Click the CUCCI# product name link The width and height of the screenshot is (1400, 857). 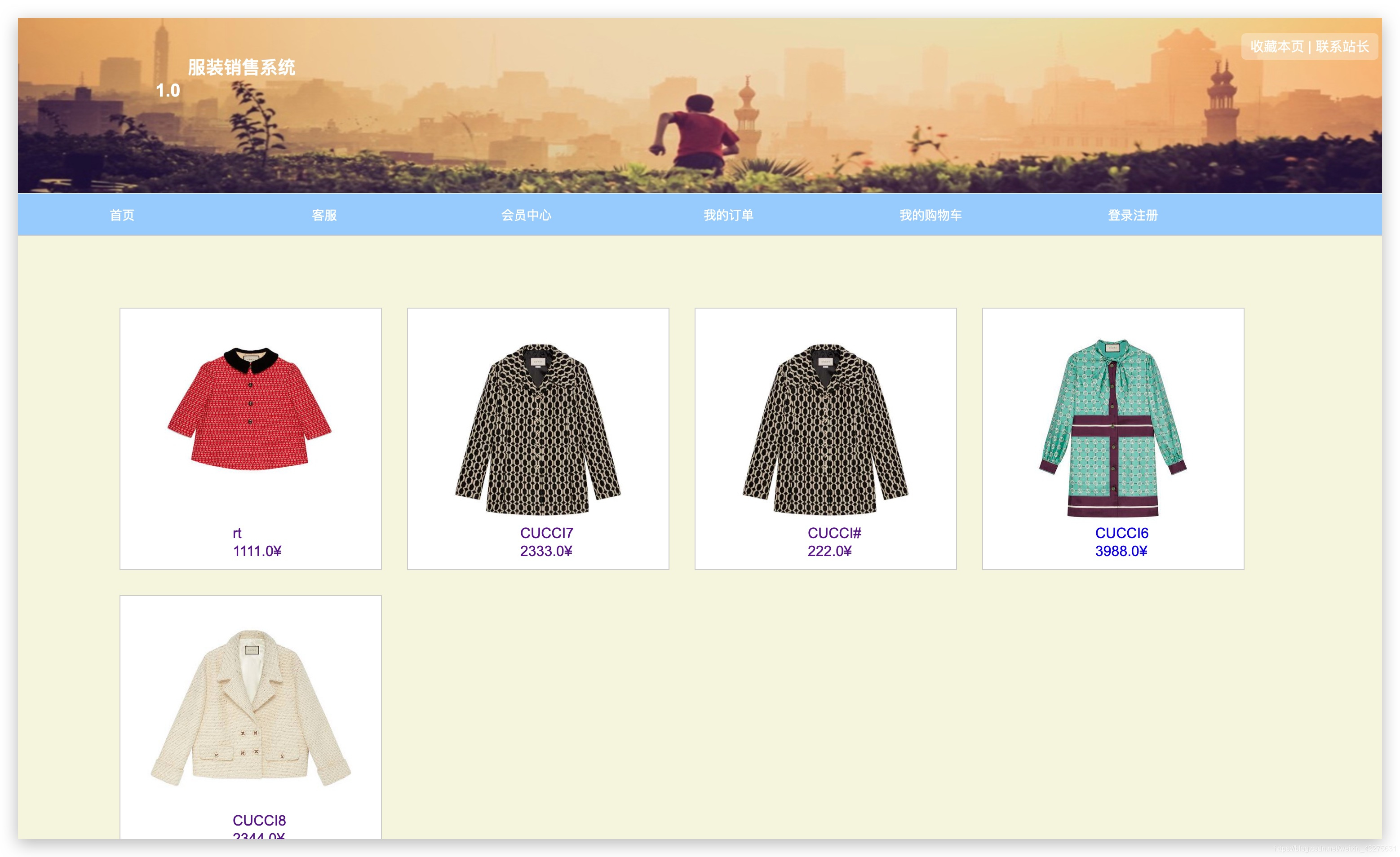pos(834,533)
